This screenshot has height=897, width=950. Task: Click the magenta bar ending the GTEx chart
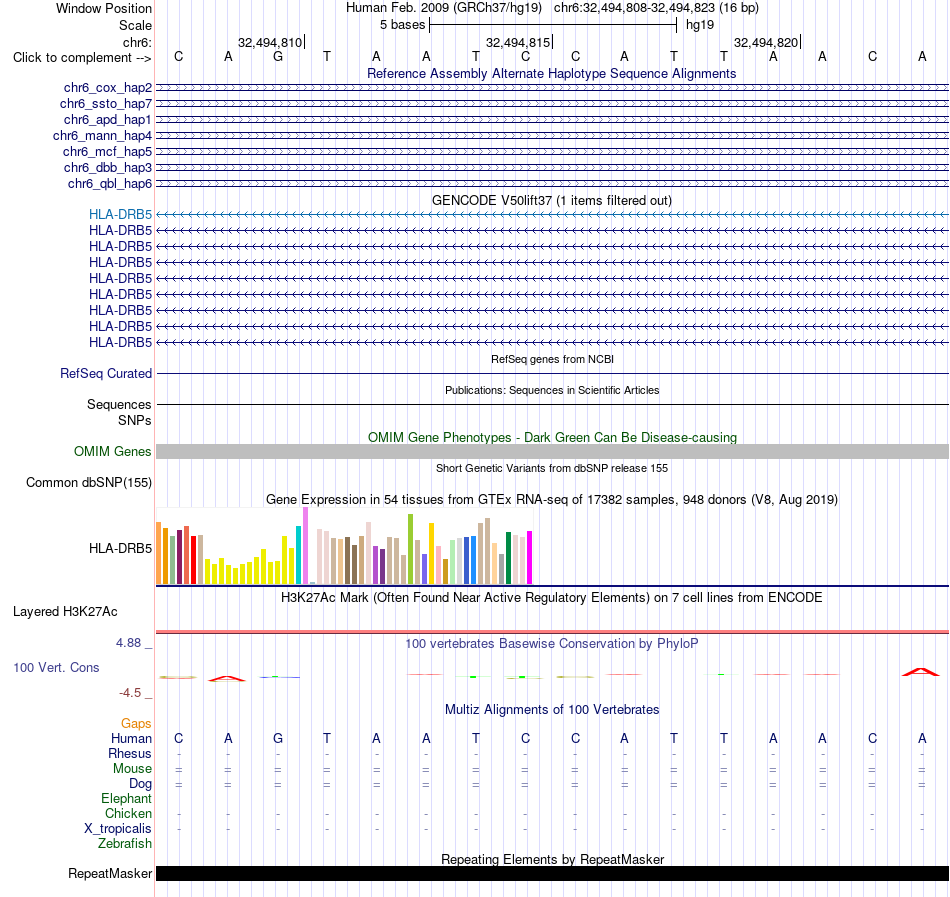pyautogui.click(x=530, y=557)
